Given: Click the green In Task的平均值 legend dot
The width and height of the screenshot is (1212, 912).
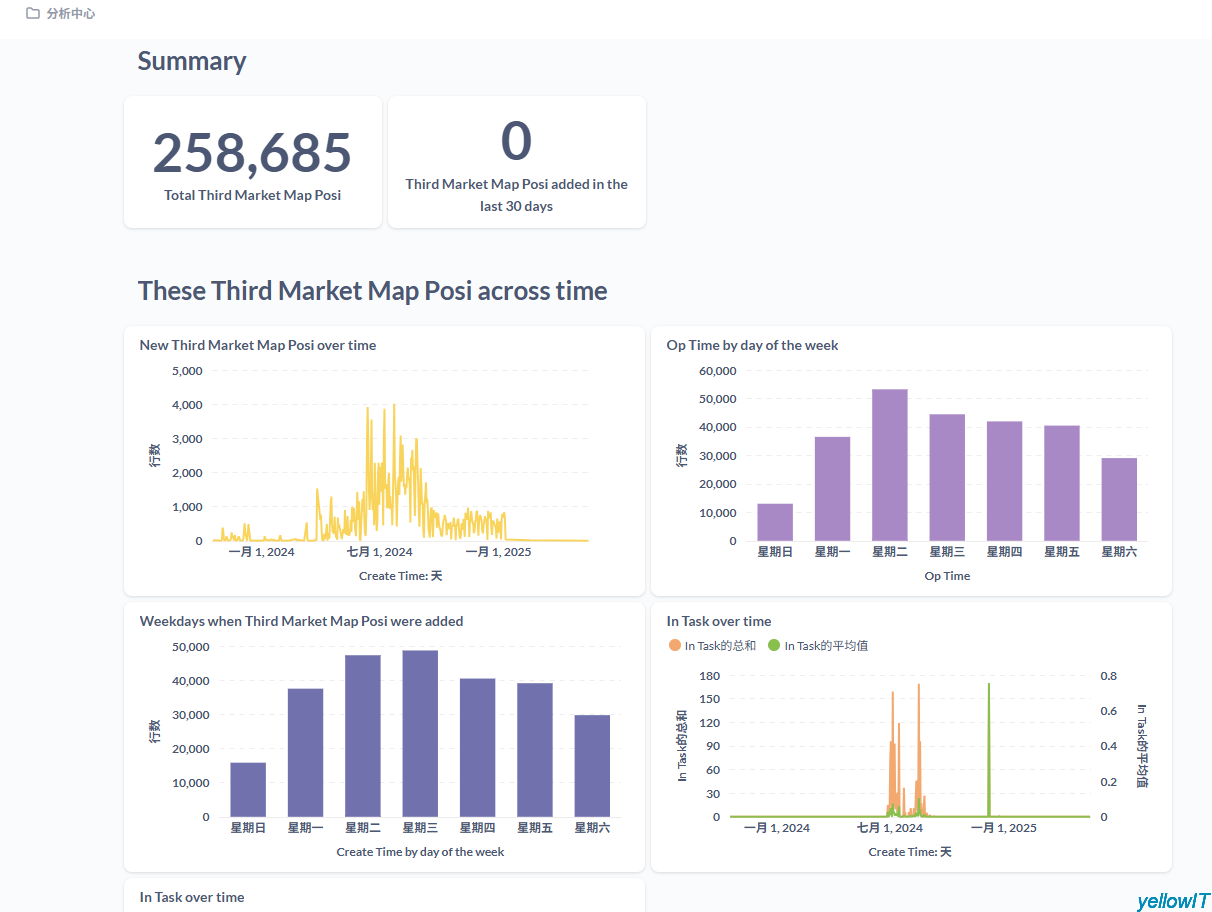Looking at the screenshot, I should pos(774,646).
